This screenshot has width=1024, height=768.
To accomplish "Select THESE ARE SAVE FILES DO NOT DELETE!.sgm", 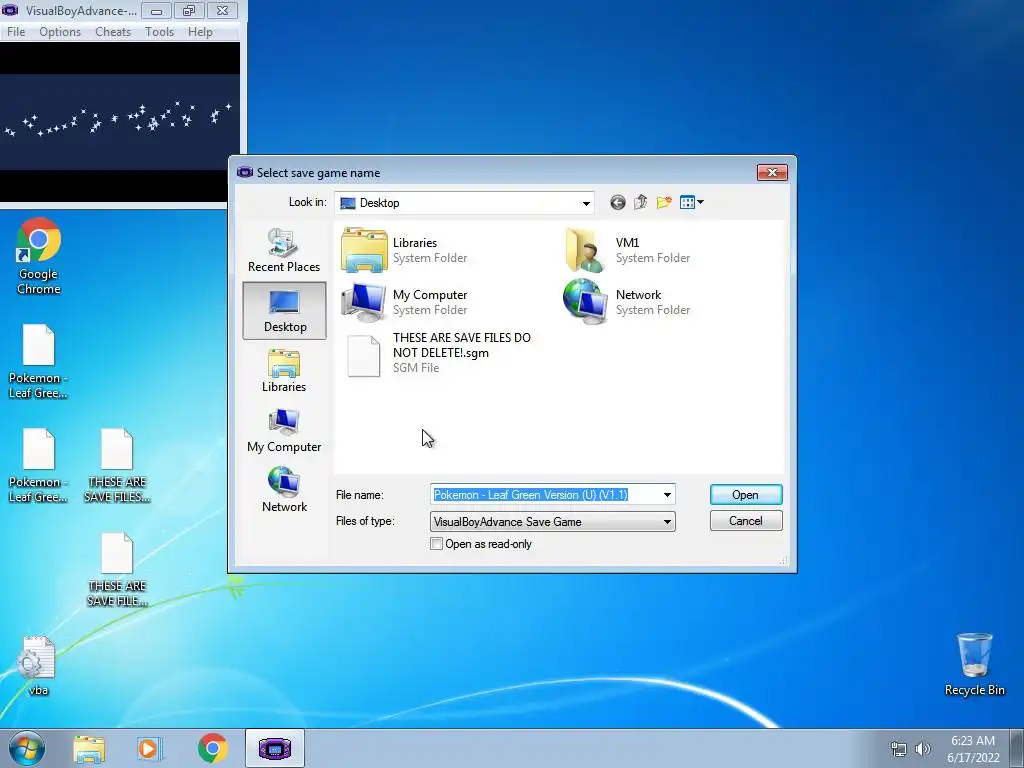I will pyautogui.click(x=438, y=353).
